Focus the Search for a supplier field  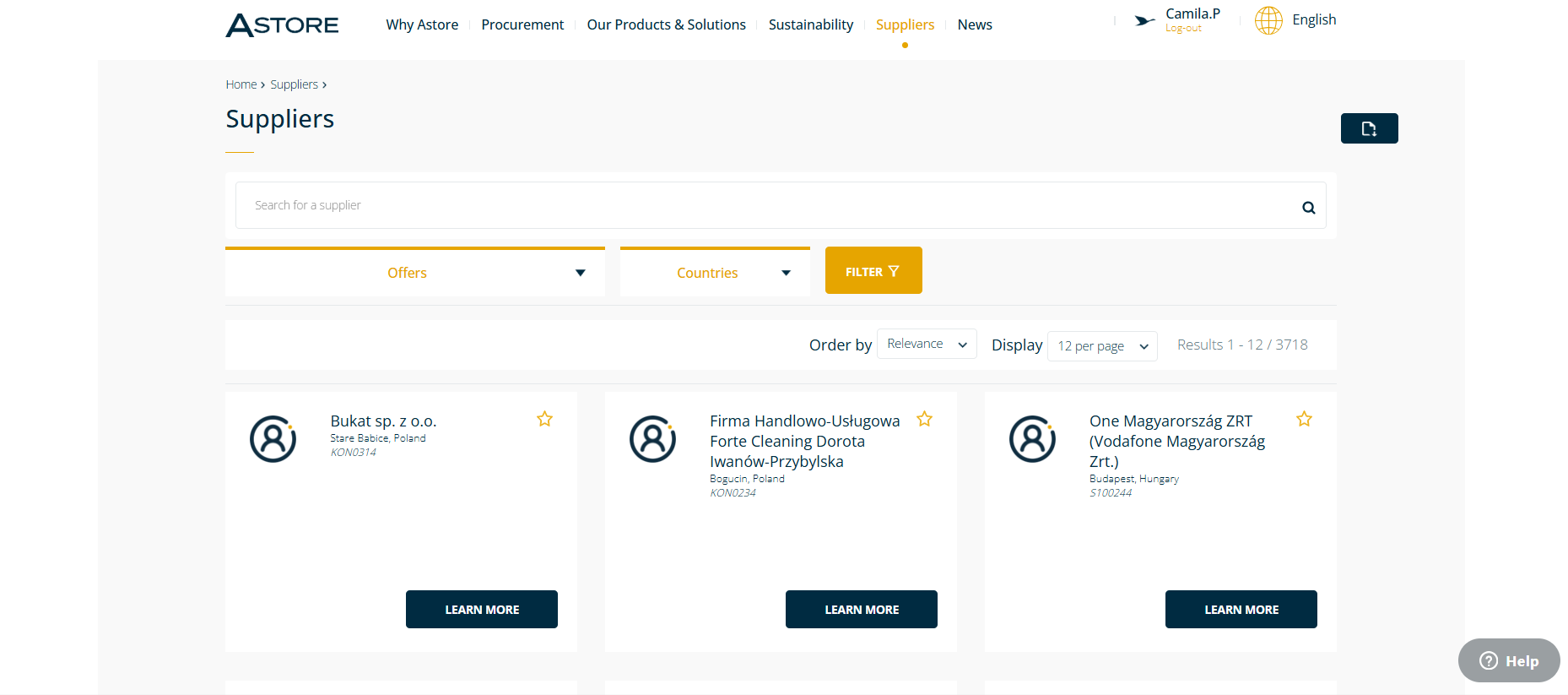[781, 205]
